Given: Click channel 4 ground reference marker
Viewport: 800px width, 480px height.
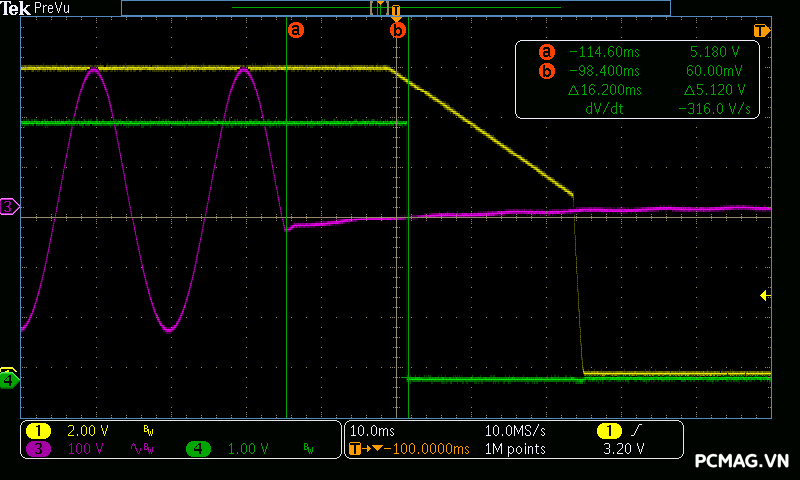Looking at the screenshot, I should pyautogui.click(x=8, y=380).
